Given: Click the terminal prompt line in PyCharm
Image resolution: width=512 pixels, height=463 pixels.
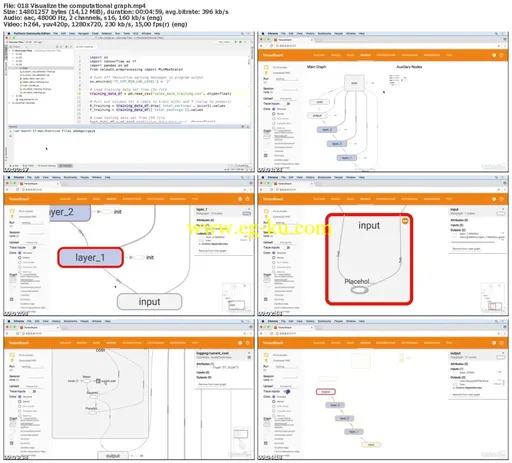Looking at the screenshot, I should pyautogui.click(x=55, y=131).
